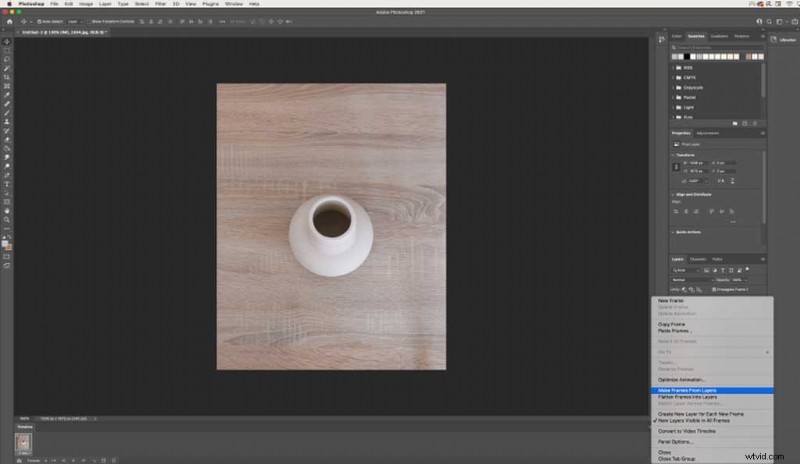This screenshot has height=464, width=800.
Task: Select the Crop tool
Action: 7,77
